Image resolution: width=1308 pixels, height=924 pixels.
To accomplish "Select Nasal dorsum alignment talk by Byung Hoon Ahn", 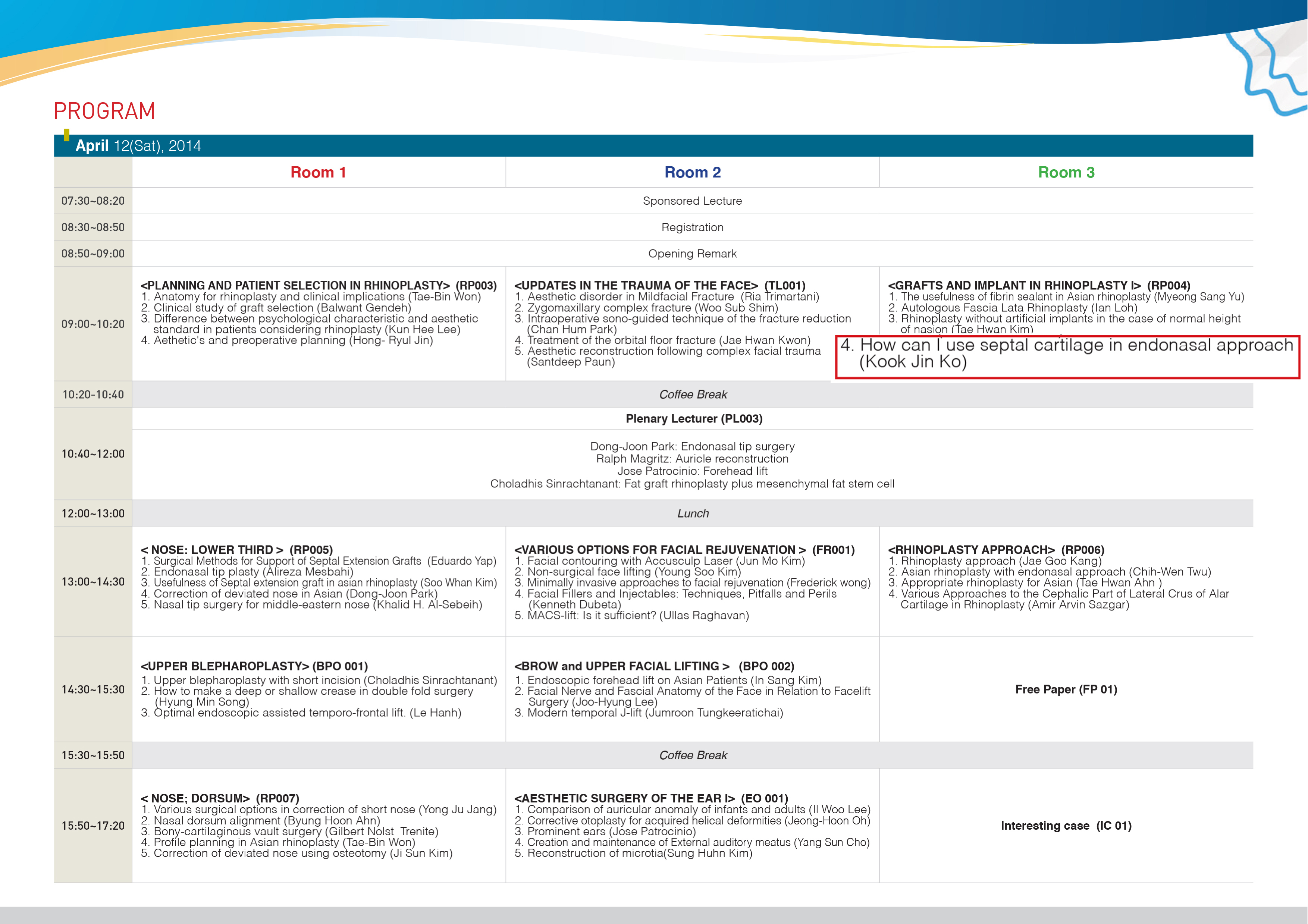I will pos(260,820).
